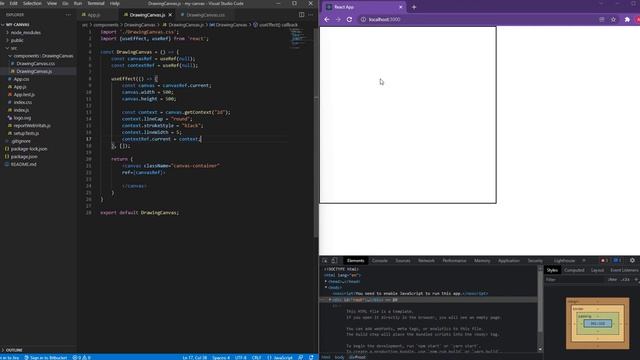This screenshot has height=360, width=640.
Task: Open DrawingCanvas.css in the explorer
Action: point(36,63)
